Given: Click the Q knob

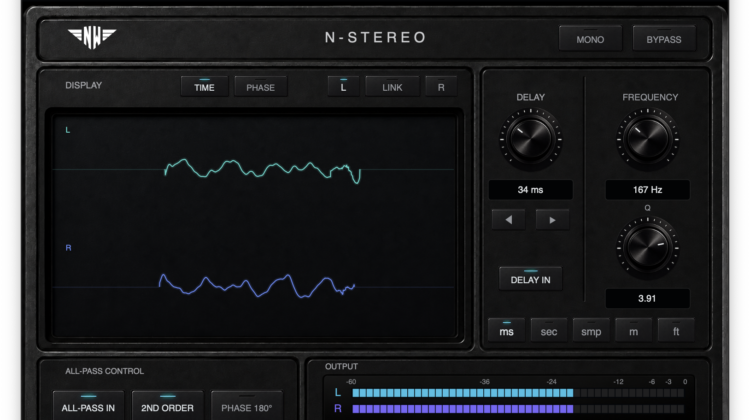Looking at the screenshot, I should tap(648, 247).
